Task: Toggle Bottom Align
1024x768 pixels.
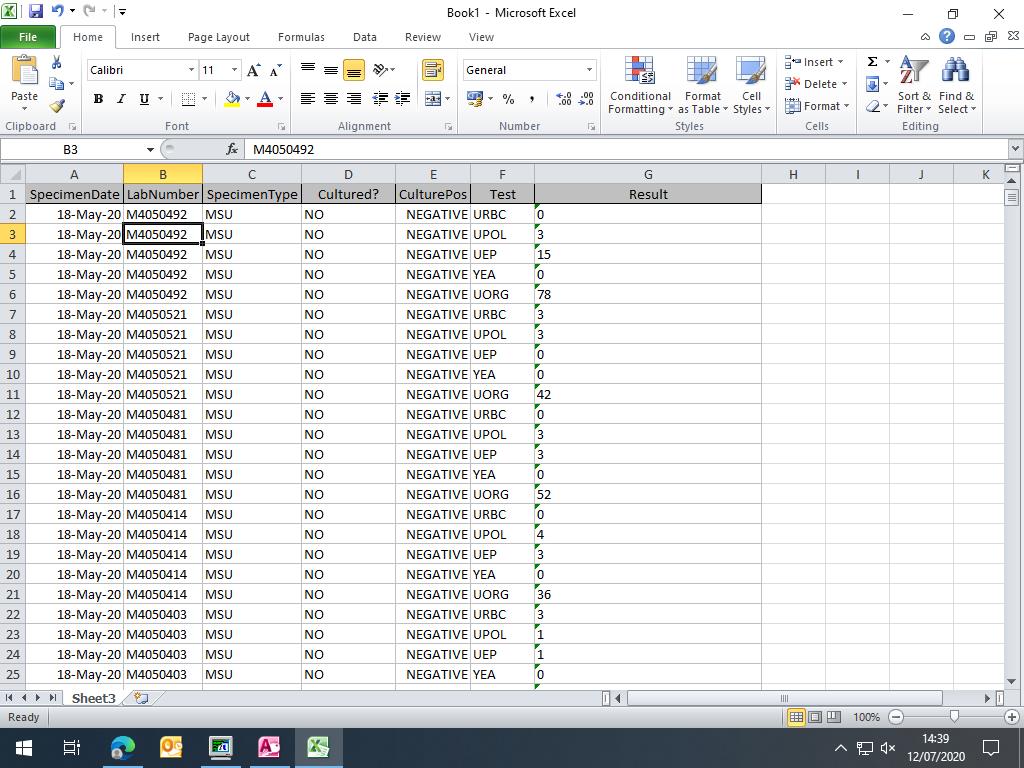Action: pyautogui.click(x=354, y=70)
